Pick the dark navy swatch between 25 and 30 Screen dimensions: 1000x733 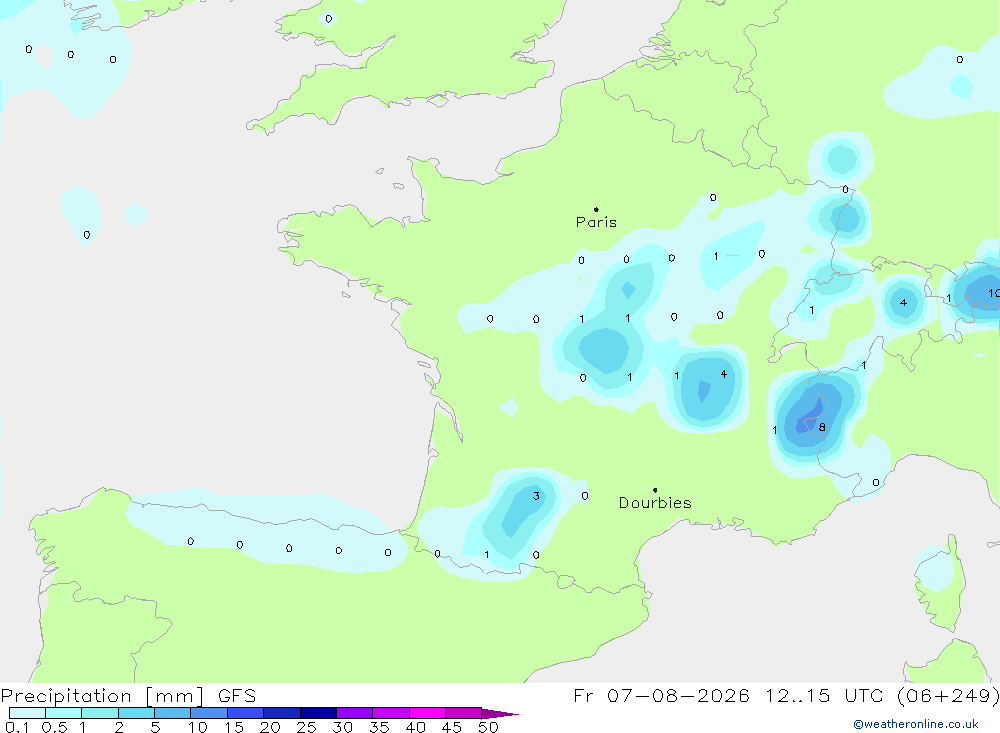[x=318, y=713]
